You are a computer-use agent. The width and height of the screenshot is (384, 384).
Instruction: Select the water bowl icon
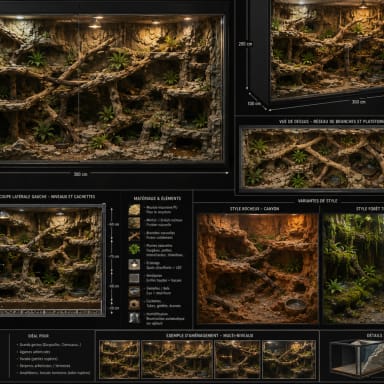pos(134,291)
